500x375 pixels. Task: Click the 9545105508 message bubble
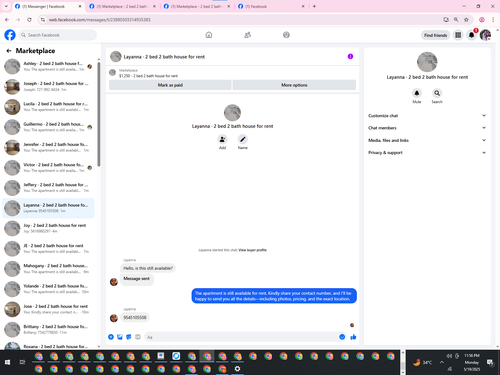click(x=135, y=317)
